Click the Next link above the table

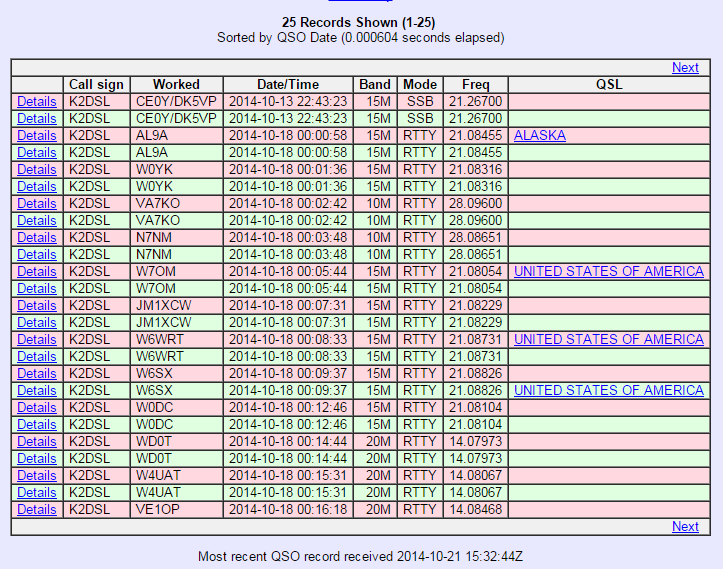[x=685, y=68]
